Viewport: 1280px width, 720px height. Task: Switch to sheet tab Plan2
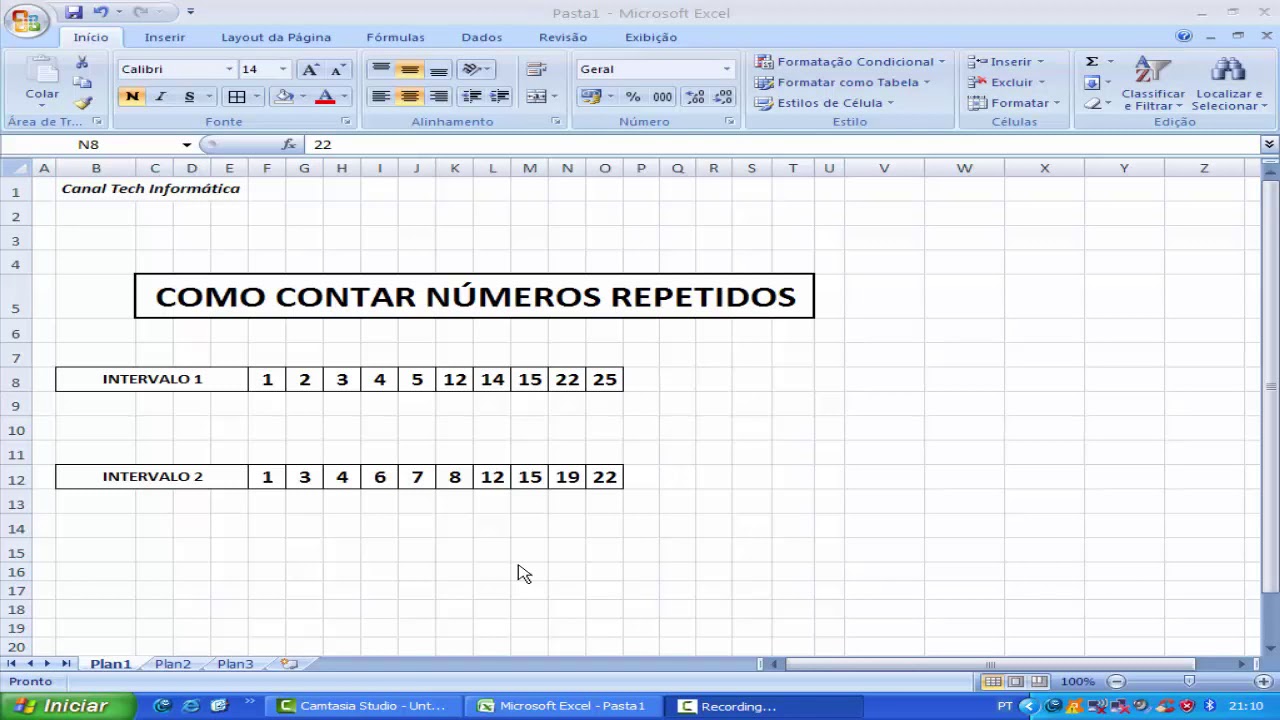pos(172,664)
